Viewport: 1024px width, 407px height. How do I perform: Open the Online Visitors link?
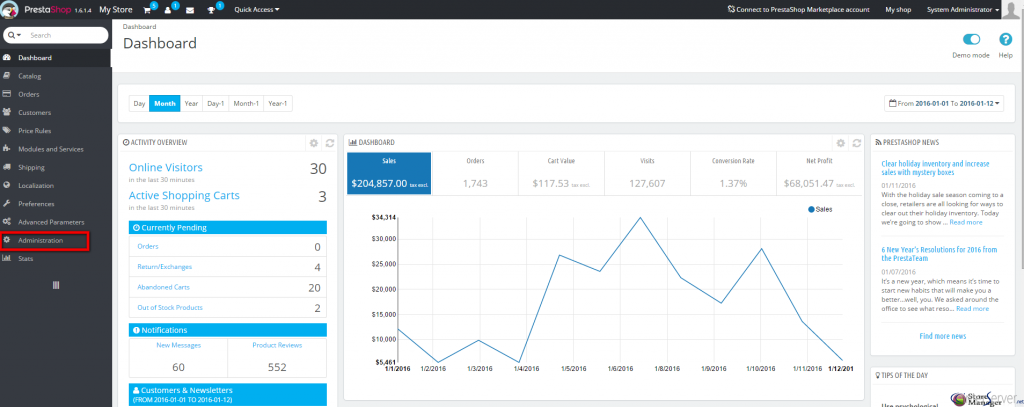[165, 167]
